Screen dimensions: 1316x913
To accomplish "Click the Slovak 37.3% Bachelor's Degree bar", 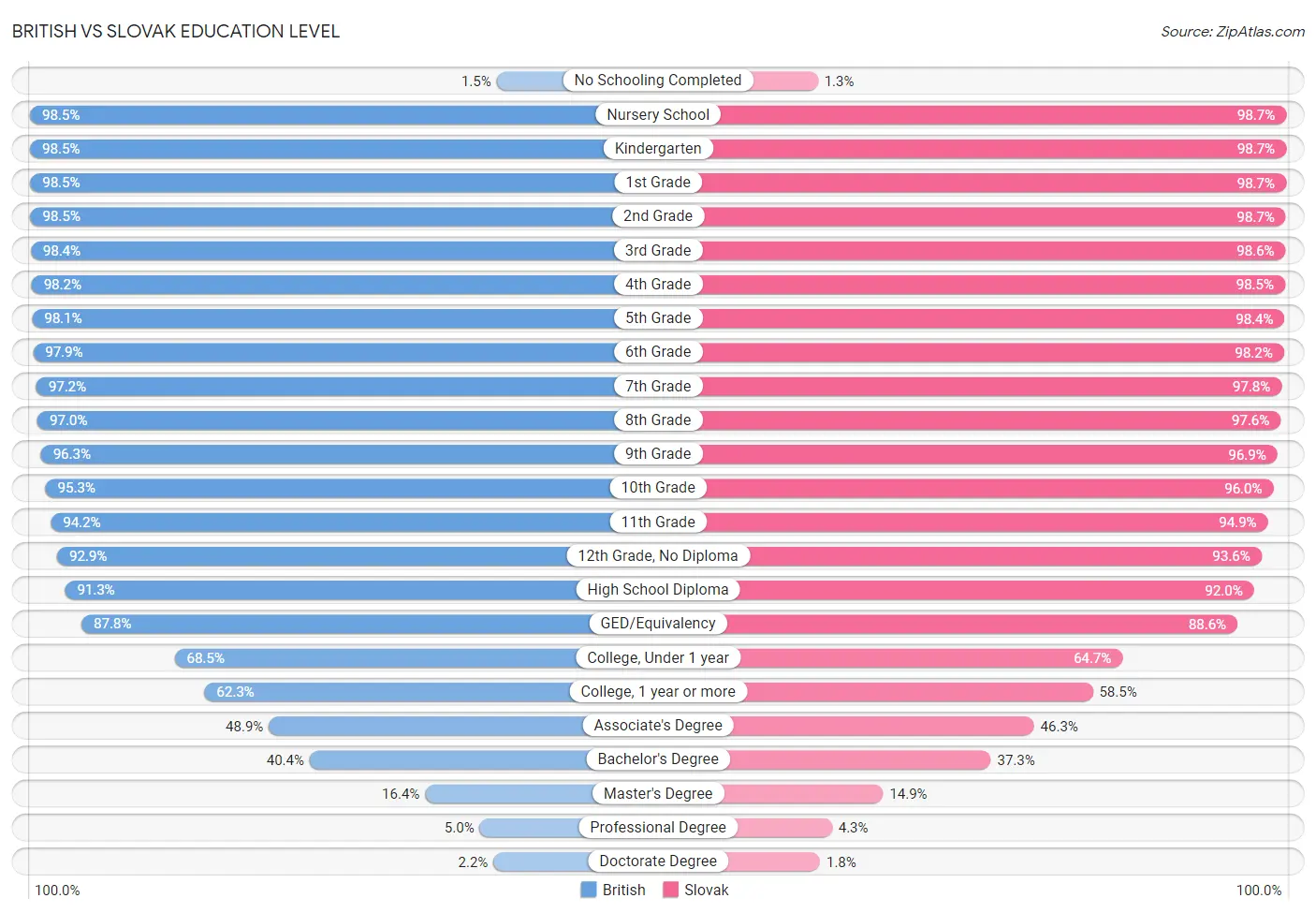I will pos(825,759).
